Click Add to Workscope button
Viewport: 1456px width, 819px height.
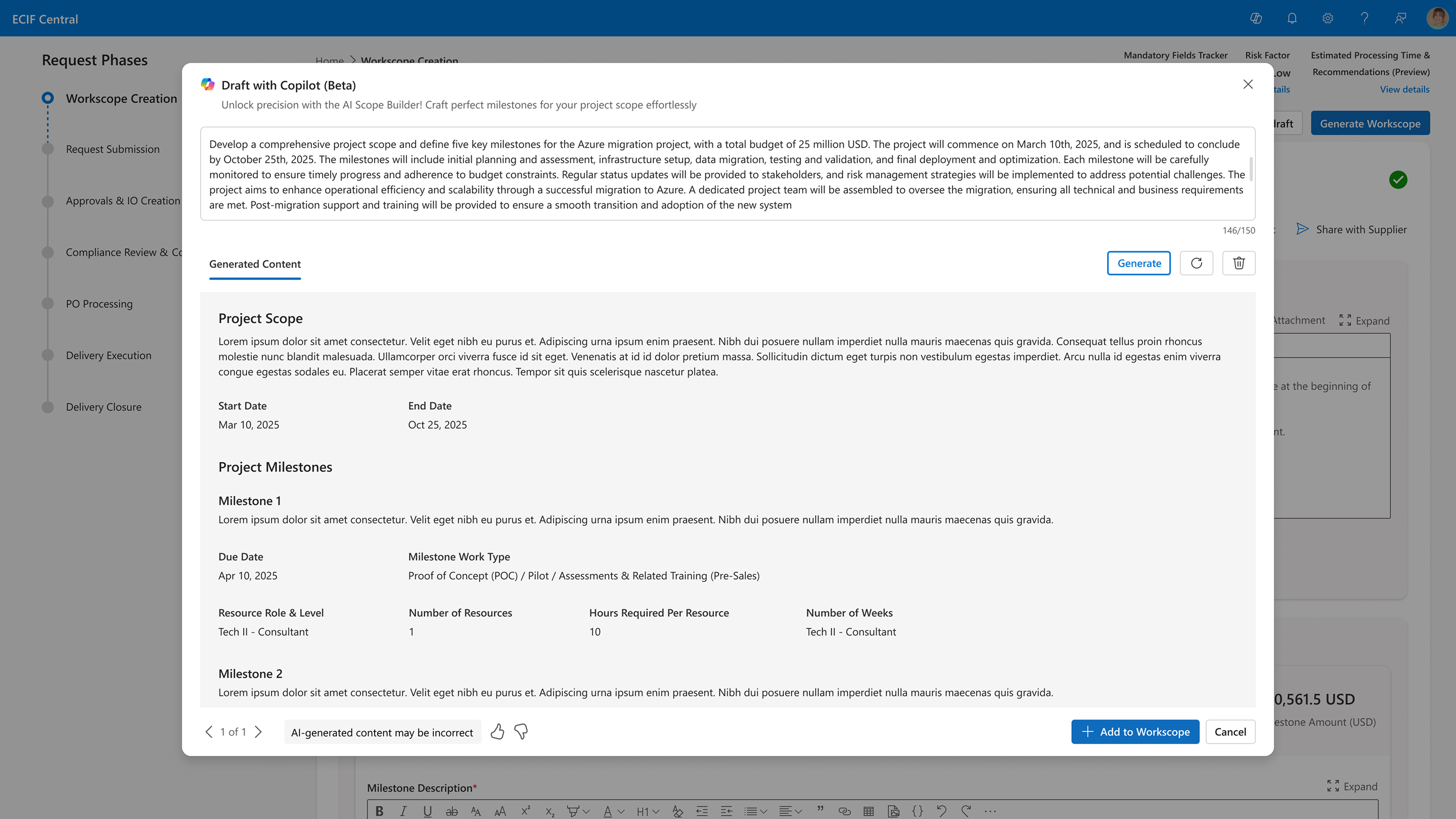point(1135,732)
